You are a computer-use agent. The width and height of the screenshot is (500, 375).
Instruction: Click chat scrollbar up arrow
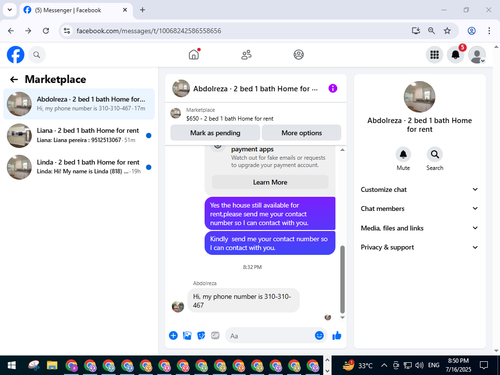click(x=342, y=150)
